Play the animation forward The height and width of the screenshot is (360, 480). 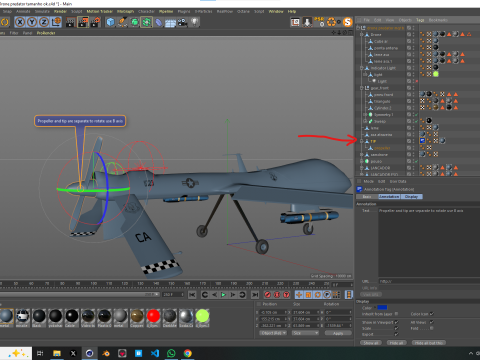[223, 295]
